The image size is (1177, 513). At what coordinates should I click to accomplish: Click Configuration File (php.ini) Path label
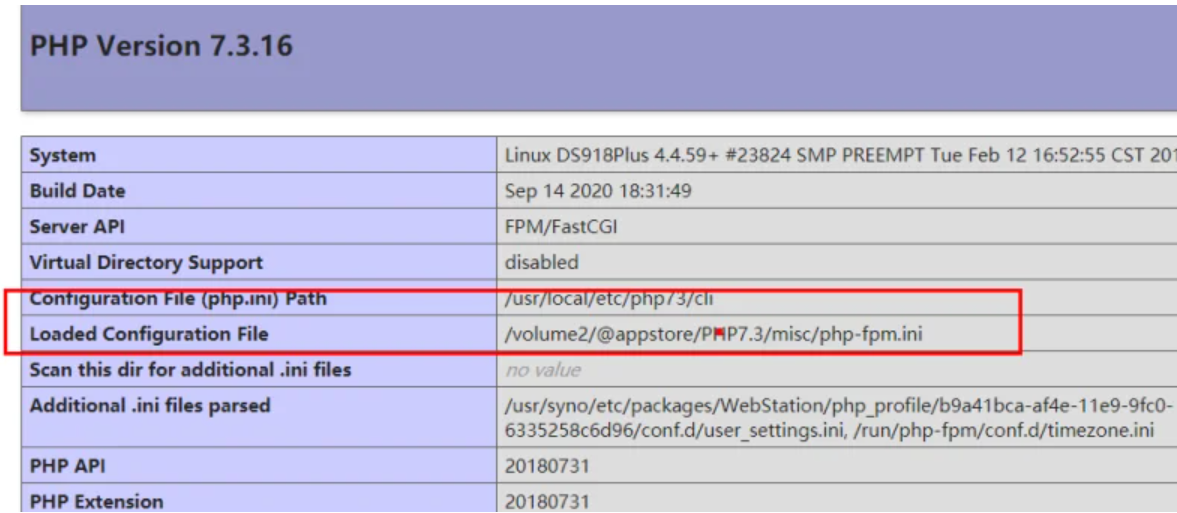tap(178, 299)
